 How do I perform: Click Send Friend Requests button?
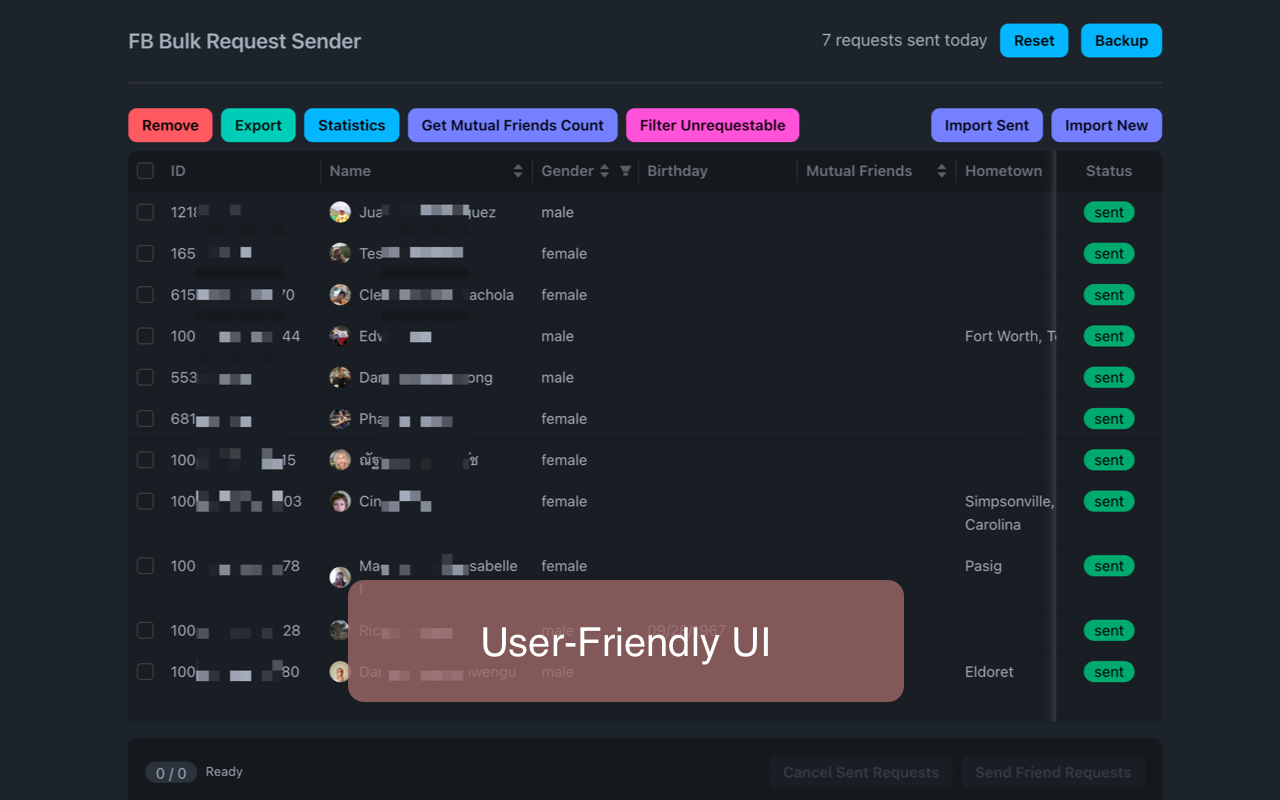click(x=1053, y=772)
